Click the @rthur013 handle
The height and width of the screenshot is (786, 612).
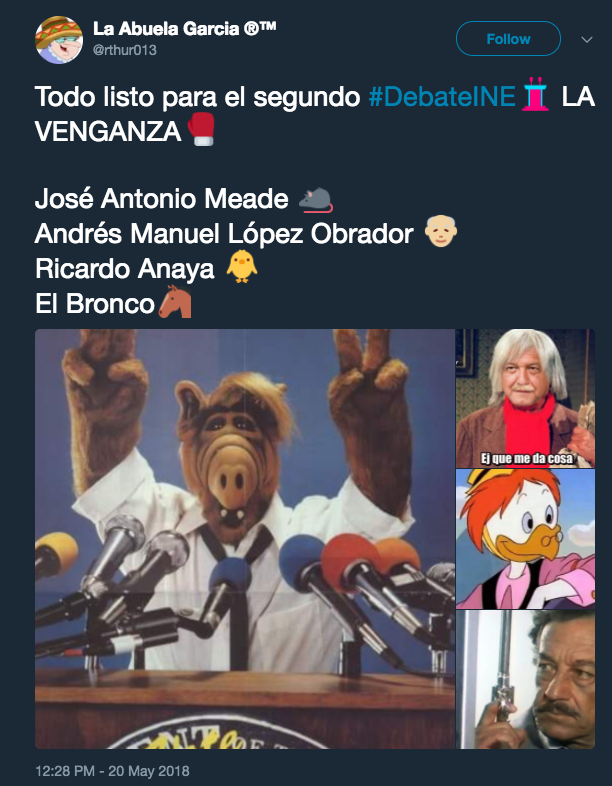tap(125, 50)
